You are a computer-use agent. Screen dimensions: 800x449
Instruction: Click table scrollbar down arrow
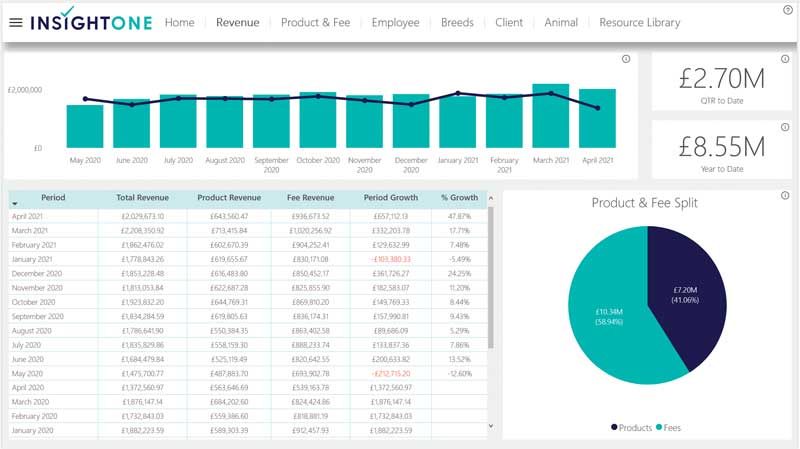[x=491, y=426]
